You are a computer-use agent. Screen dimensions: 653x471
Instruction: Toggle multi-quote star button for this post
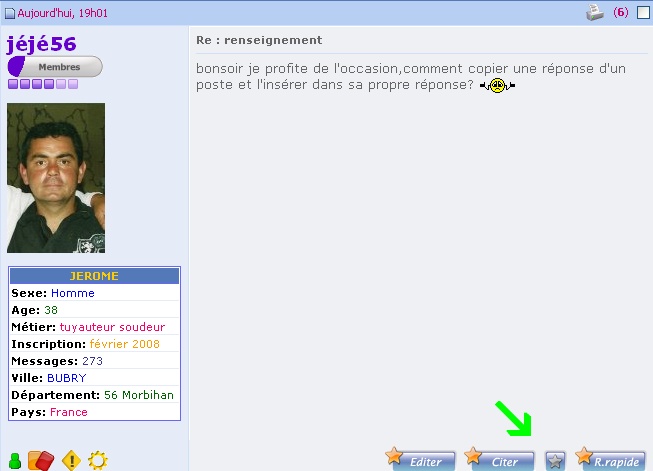pyautogui.click(x=555, y=461)
